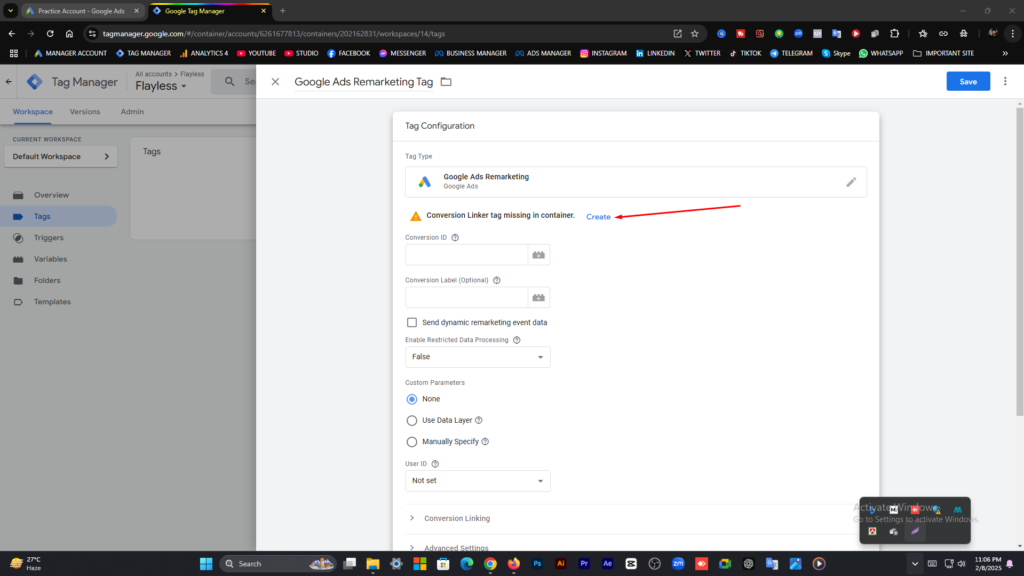Open help for Conversion Label (Optional)
This screenshot has width=1024, height=576.
(x=497, y=280)
